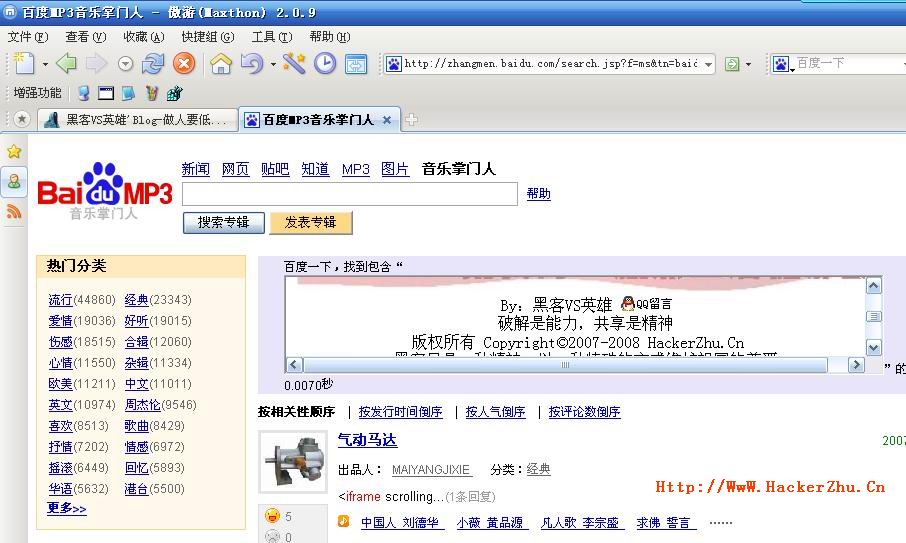
Task: Open the 工具(T) menu
Action: click(272, 37)
